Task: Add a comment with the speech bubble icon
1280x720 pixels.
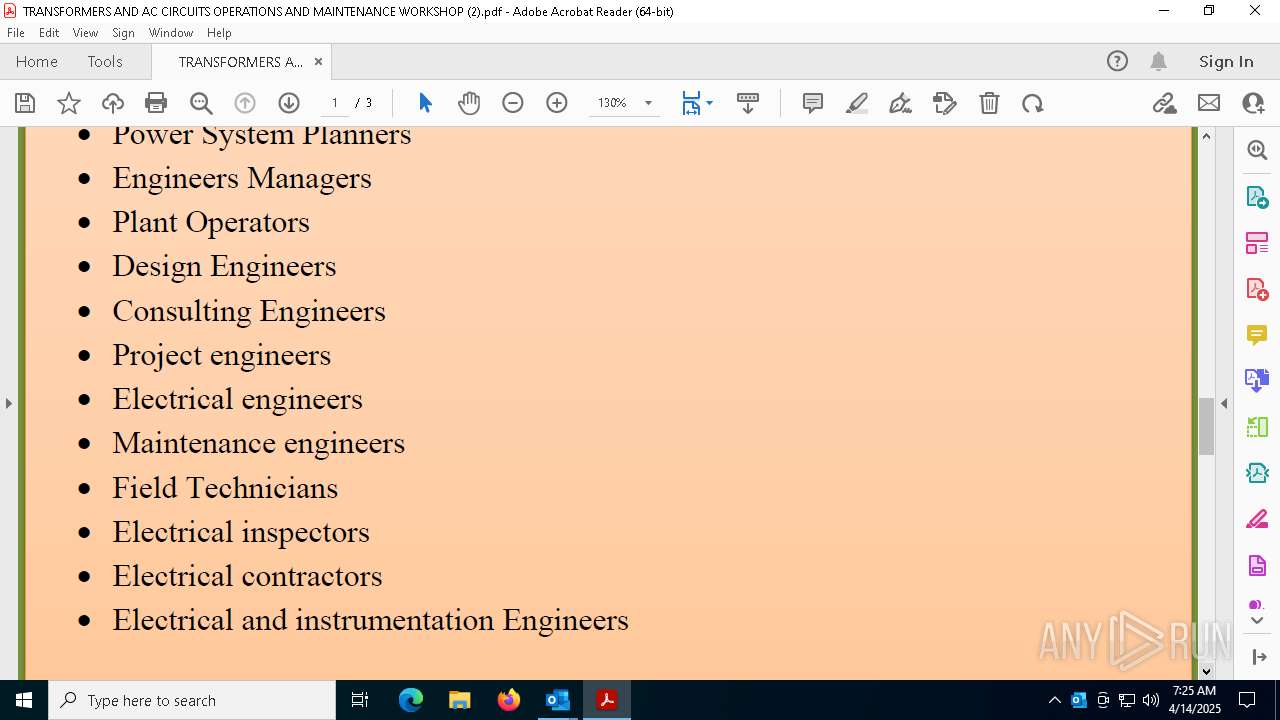Action: coord(813,103)
